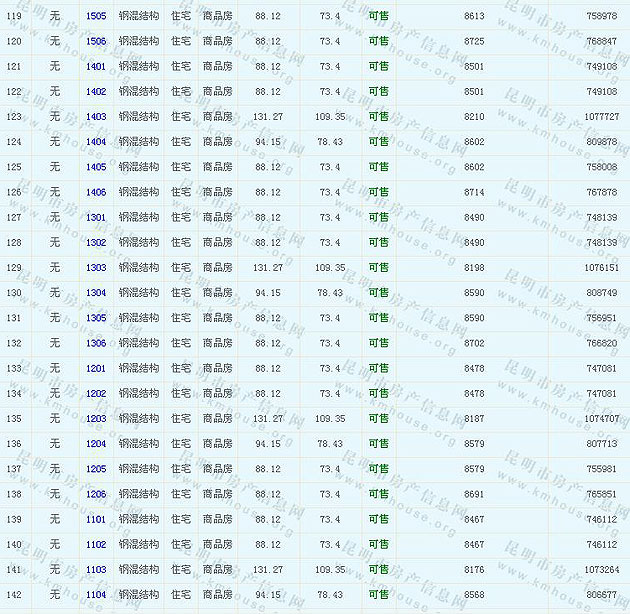Click 可售 status in row 142

(x=379, y=595)
